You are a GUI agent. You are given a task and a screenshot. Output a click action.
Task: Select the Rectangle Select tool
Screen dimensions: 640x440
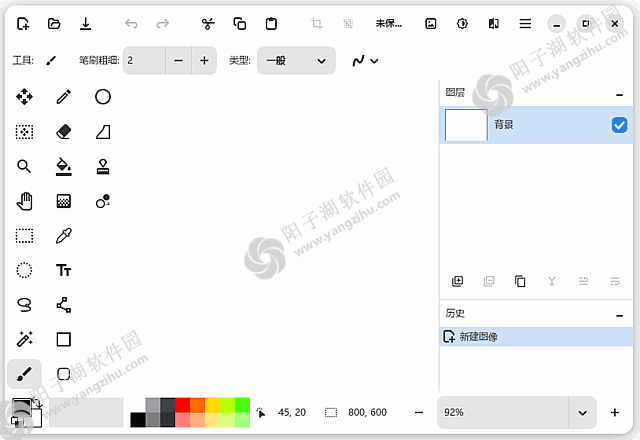coord(24,236)
